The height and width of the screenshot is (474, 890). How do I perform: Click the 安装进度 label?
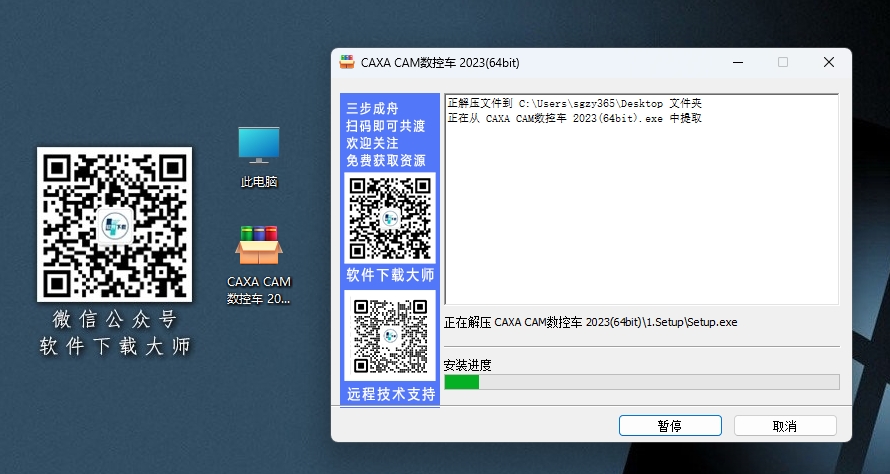[x=467, y=365]
